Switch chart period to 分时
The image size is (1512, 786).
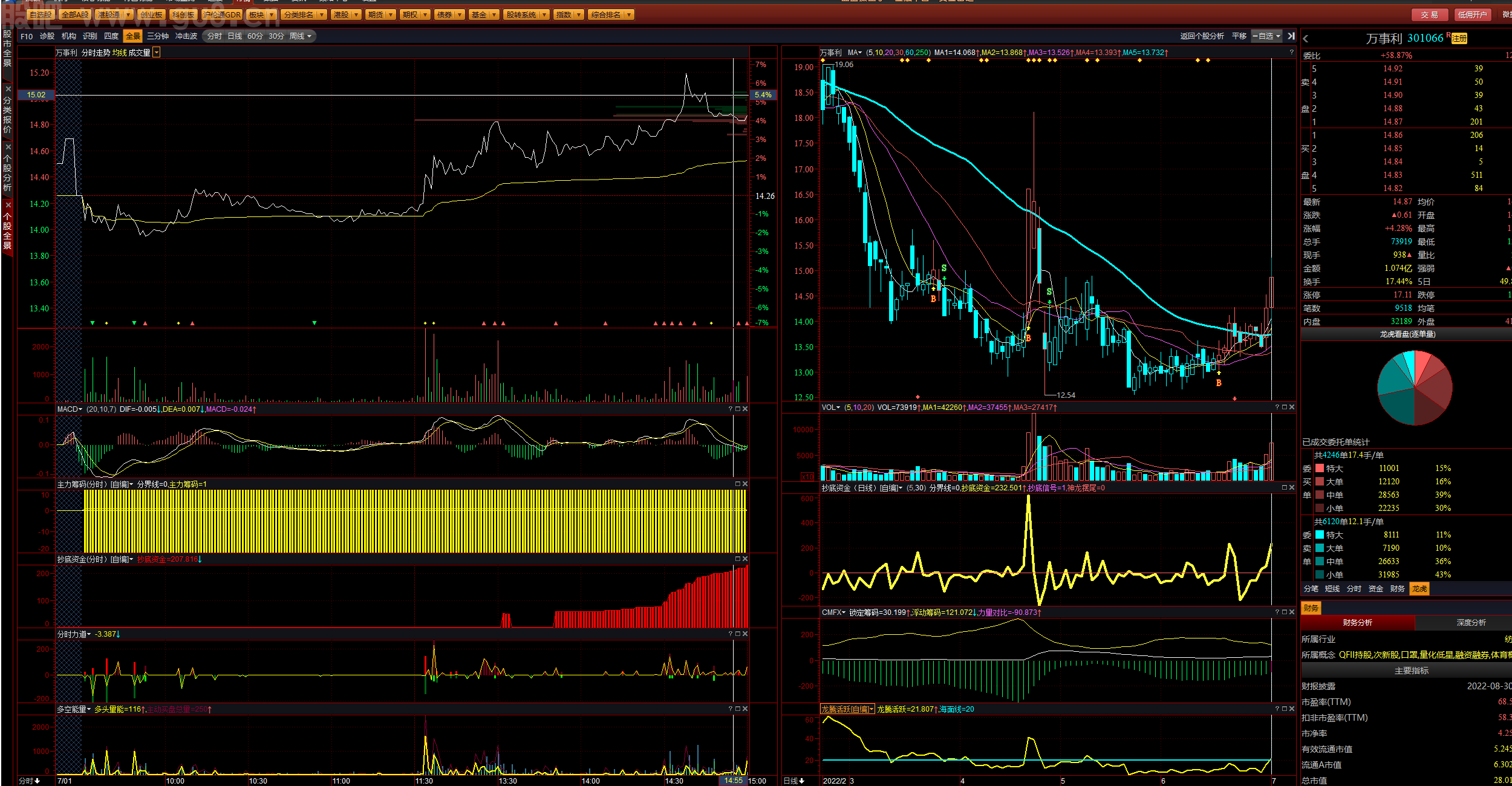(x=214, y=37)
